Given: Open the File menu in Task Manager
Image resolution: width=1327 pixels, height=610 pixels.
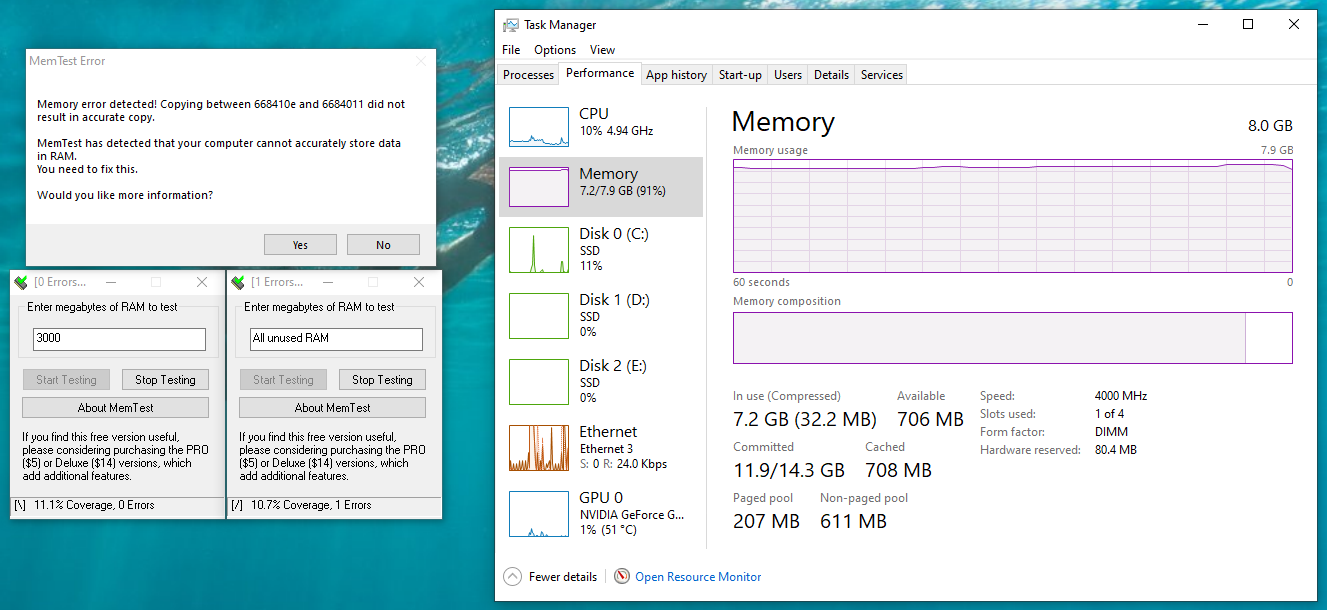Looking at the screenshot, I should pos(511,50).
